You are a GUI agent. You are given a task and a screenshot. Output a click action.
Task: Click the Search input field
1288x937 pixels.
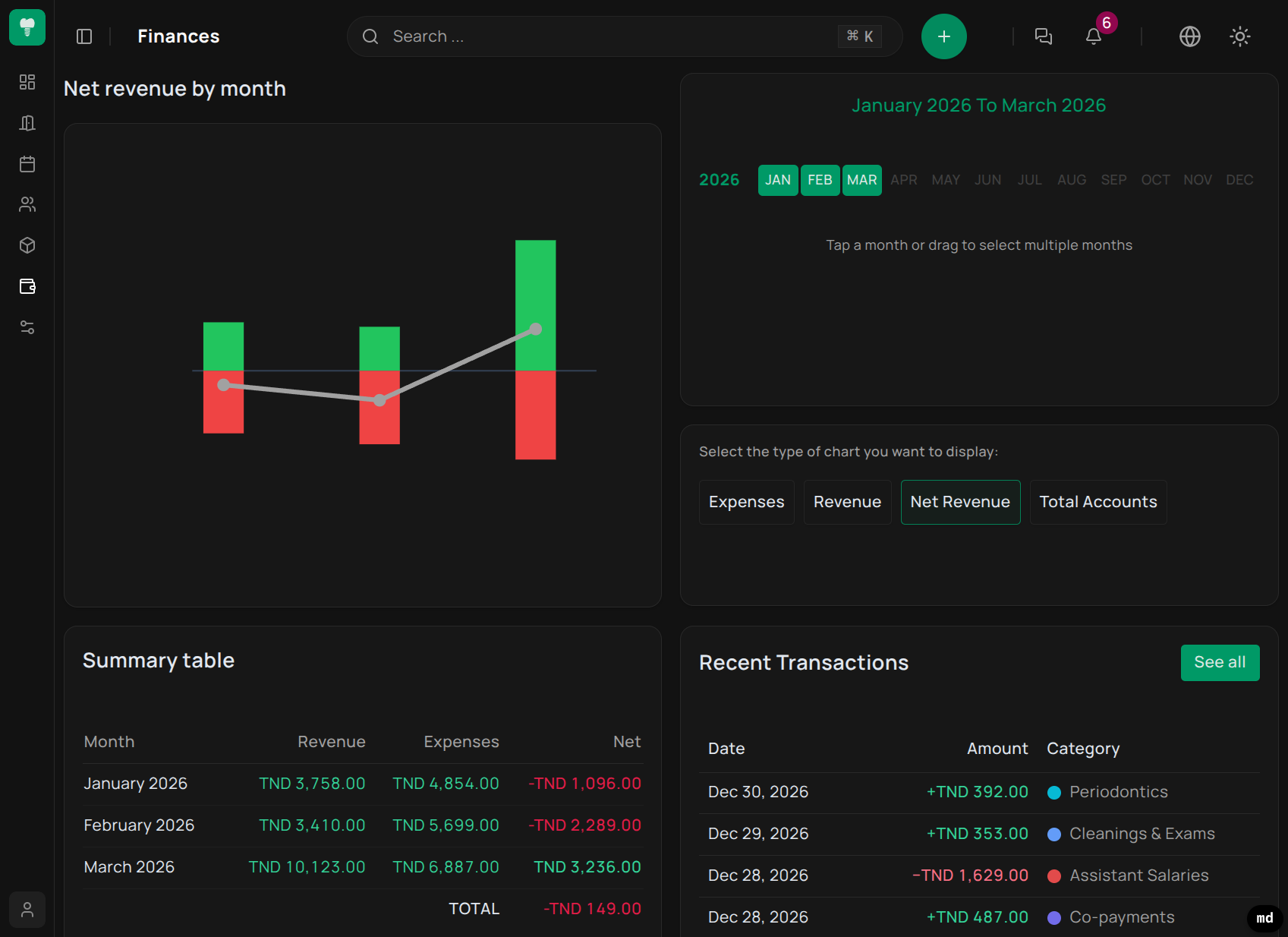[x=607, y=36]
